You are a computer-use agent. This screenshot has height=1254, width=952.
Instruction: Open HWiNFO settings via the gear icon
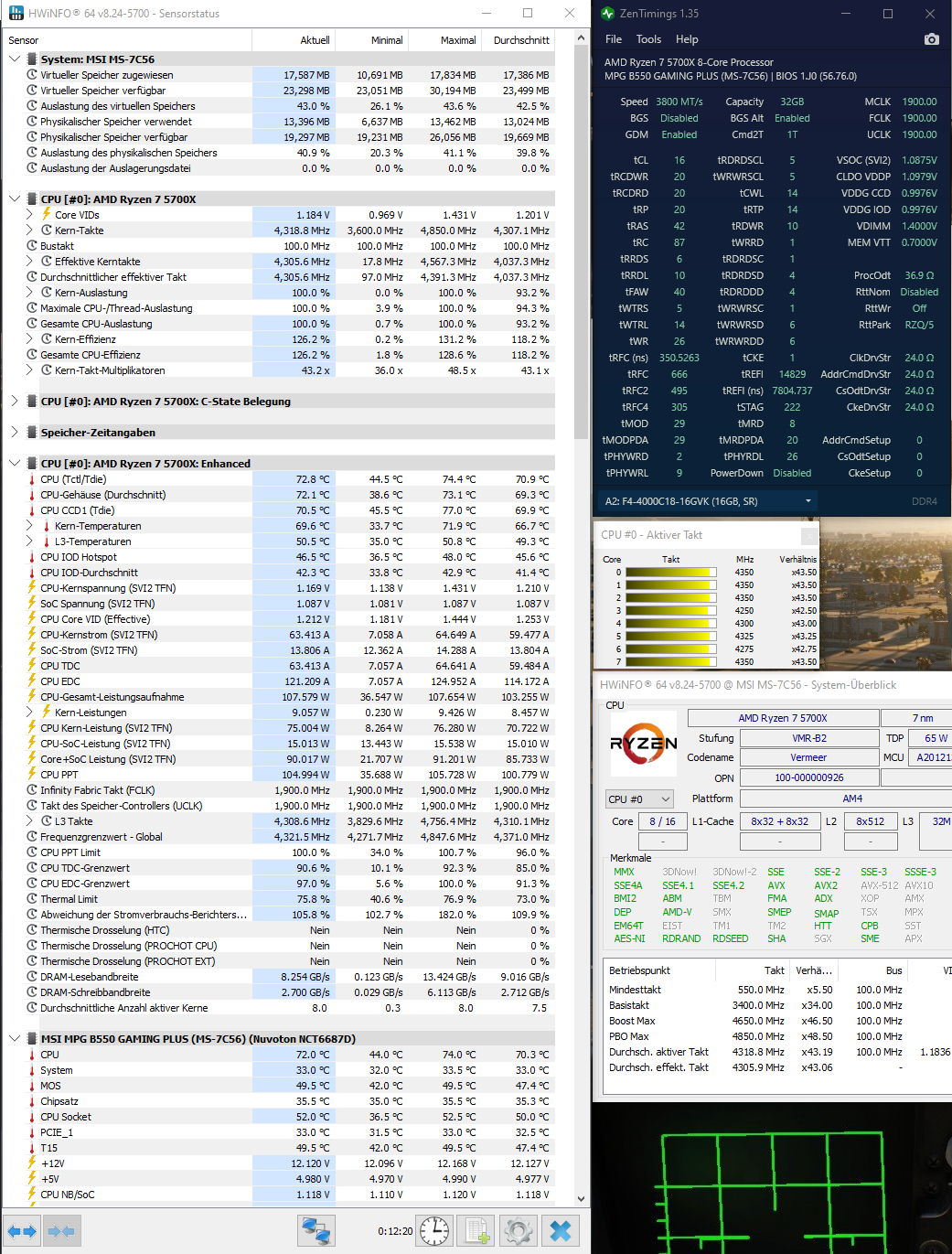(518, 1230)
